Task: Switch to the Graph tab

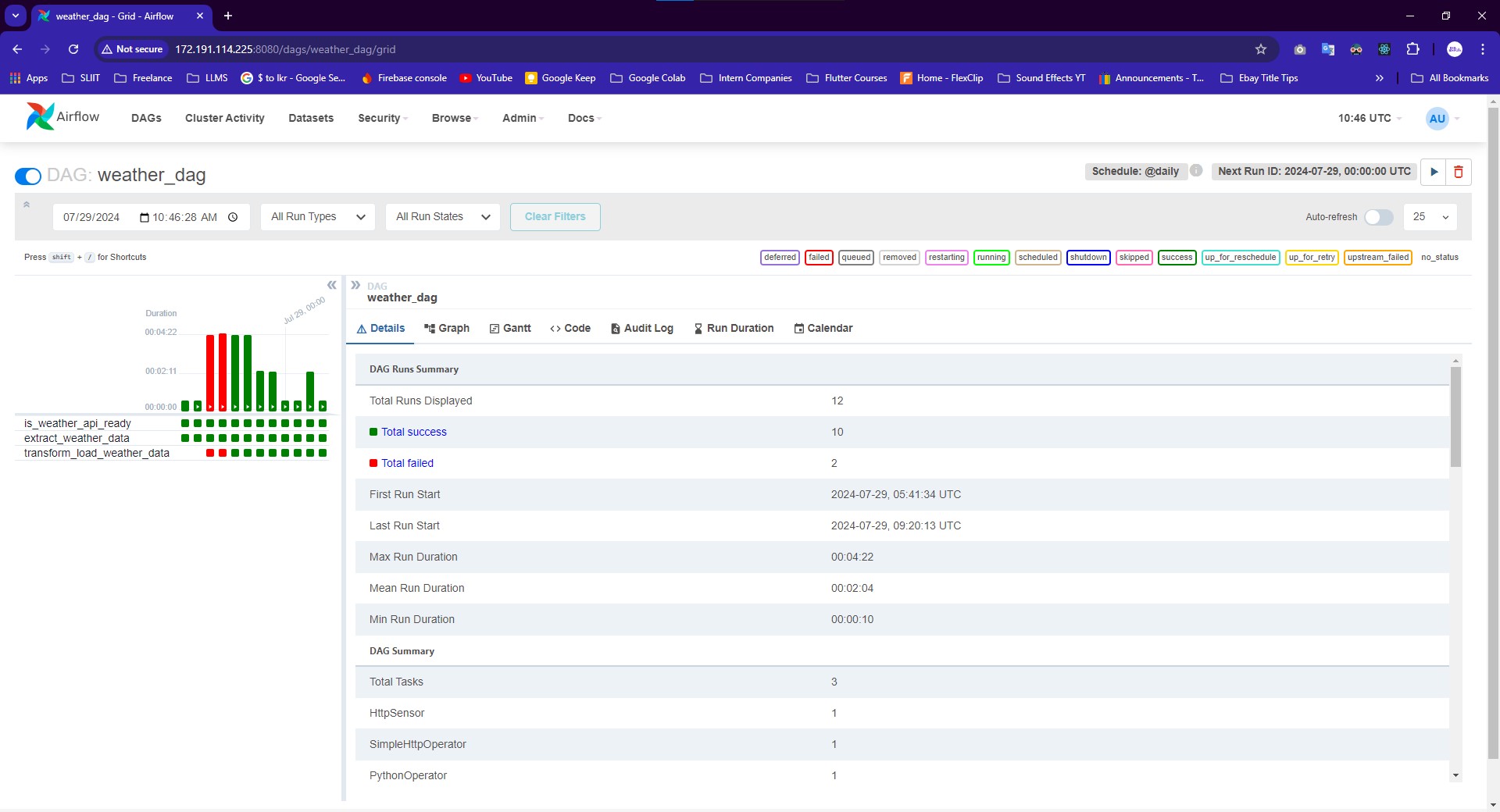Action: point(447,328)
